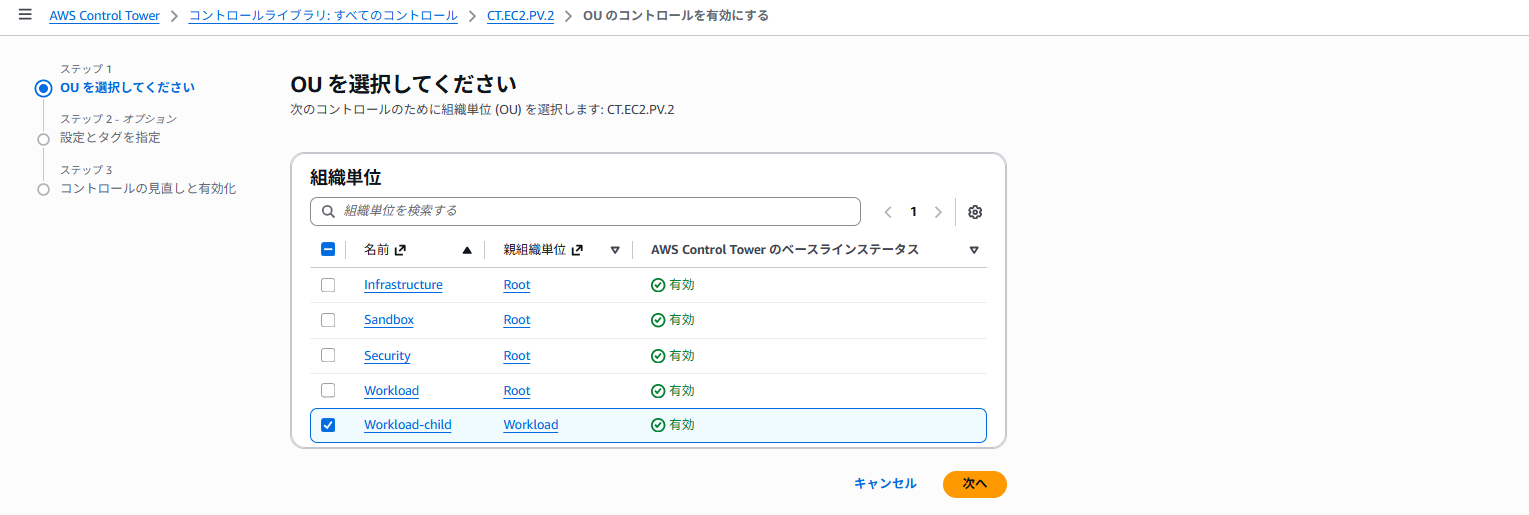The width and height of the screenshot is (1529, 515).
Task: Click the 有効 status icon in Workload-child row
Action: coord(658,425)
